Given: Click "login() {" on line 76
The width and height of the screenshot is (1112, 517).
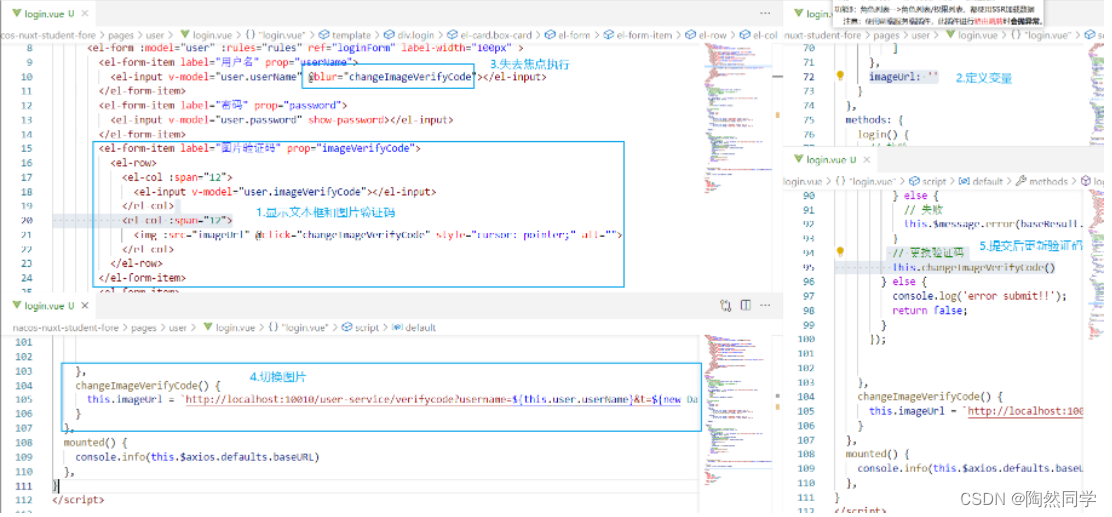Looking at the screenshot, I should [883, 134].
